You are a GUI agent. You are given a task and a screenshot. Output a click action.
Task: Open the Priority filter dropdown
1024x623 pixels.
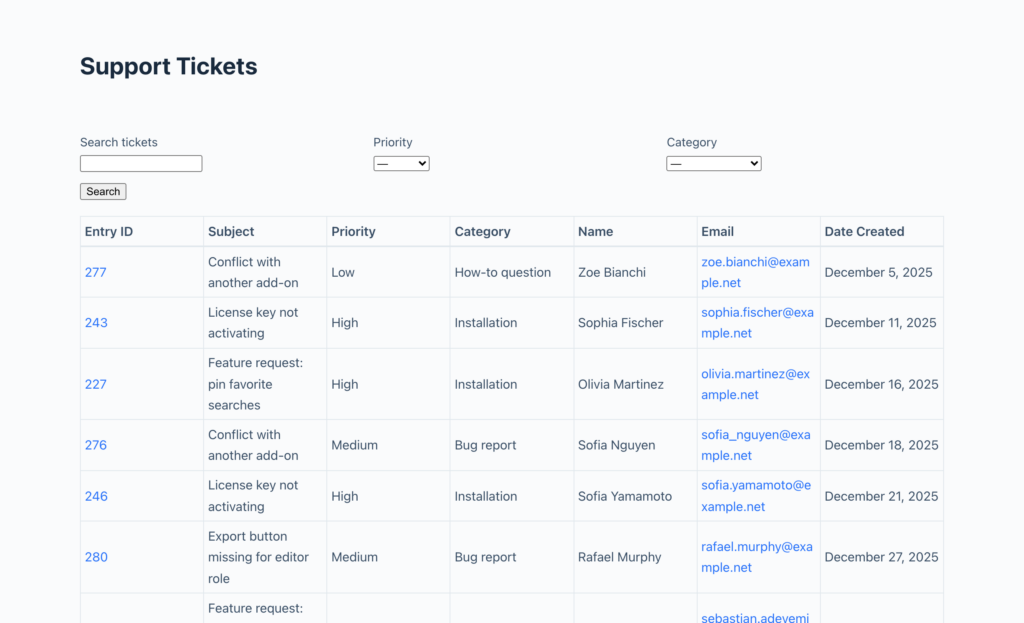[x=401, y=163]
